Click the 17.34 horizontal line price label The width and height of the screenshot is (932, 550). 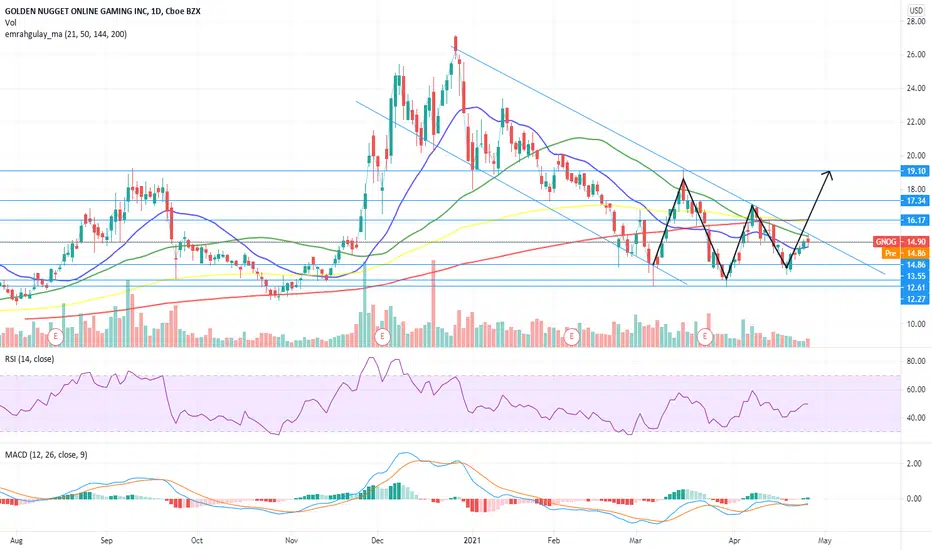point(915,201)
